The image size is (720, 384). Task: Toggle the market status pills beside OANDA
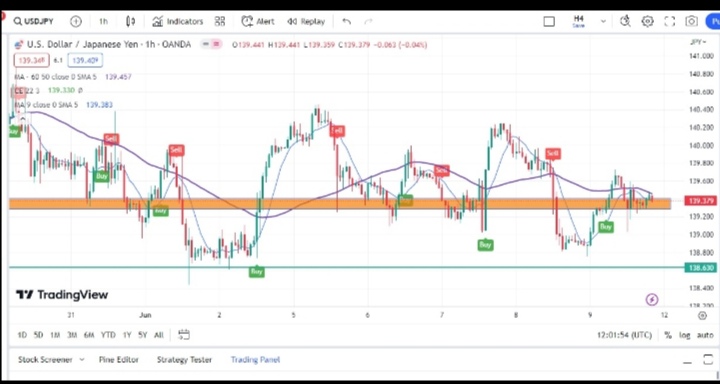click(x=211, y=44)
